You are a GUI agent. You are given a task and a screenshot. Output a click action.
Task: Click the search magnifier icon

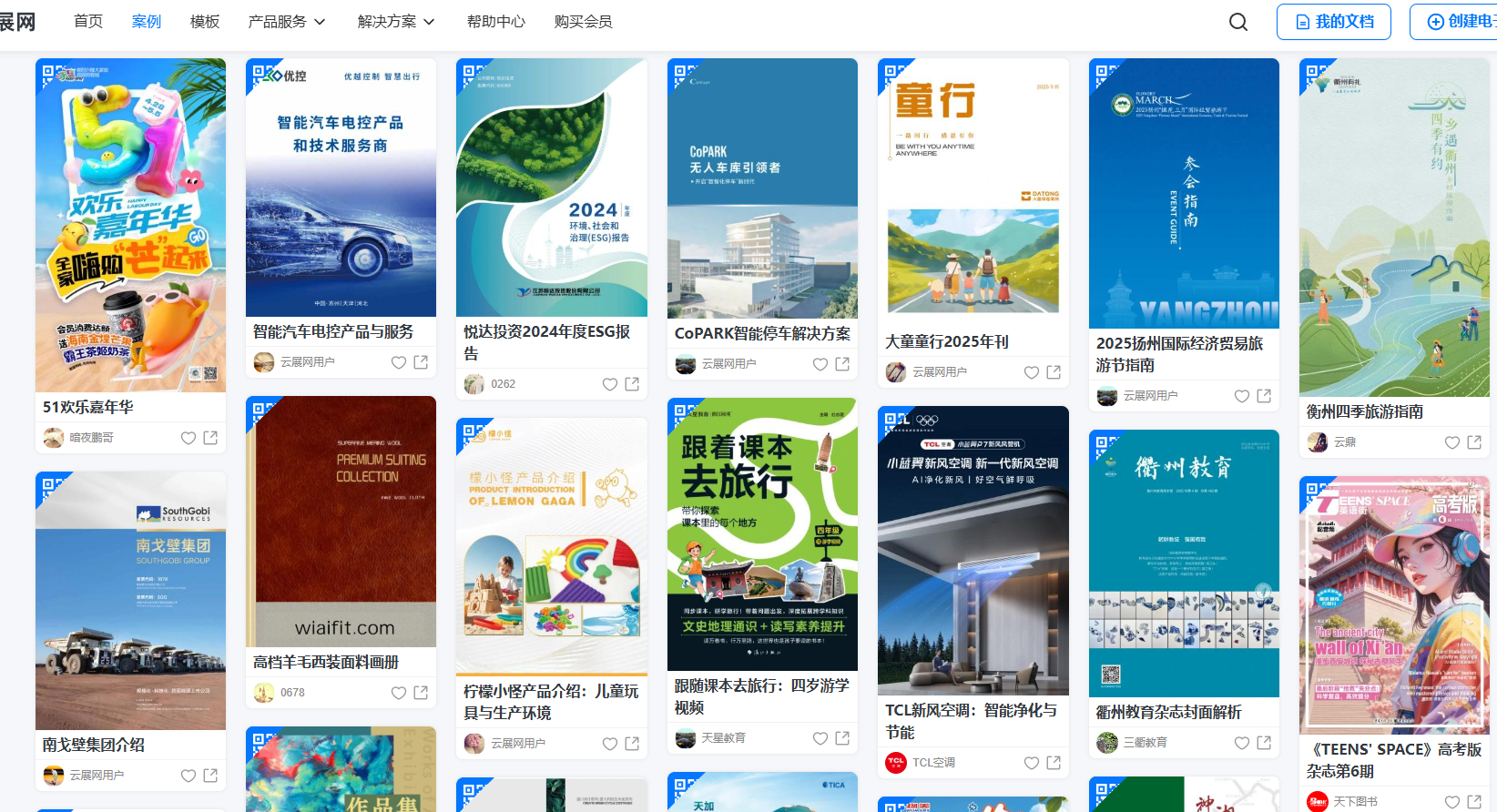[x=1238, y=22]
